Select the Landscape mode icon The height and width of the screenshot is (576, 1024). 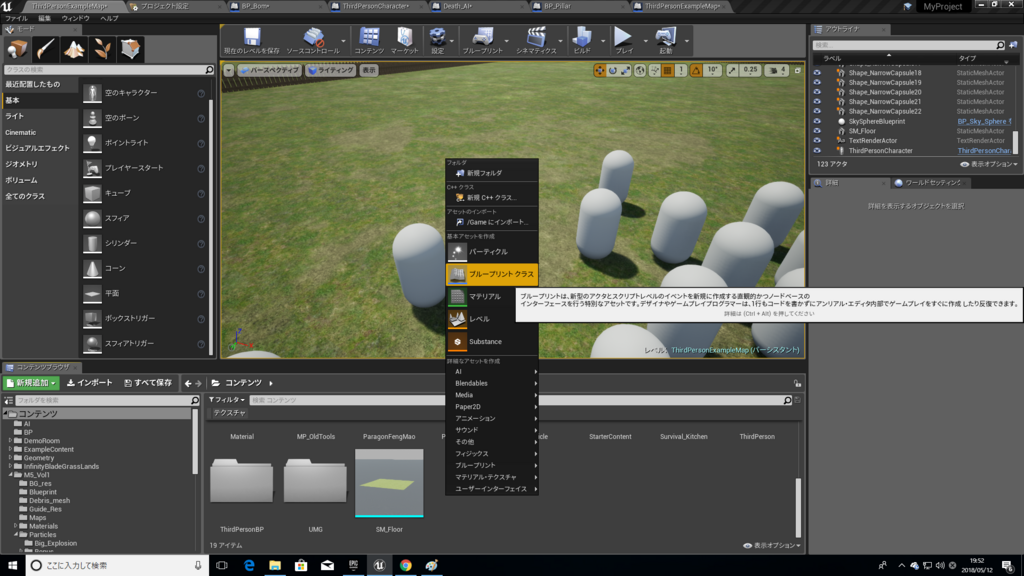click(x=74, y=49)
